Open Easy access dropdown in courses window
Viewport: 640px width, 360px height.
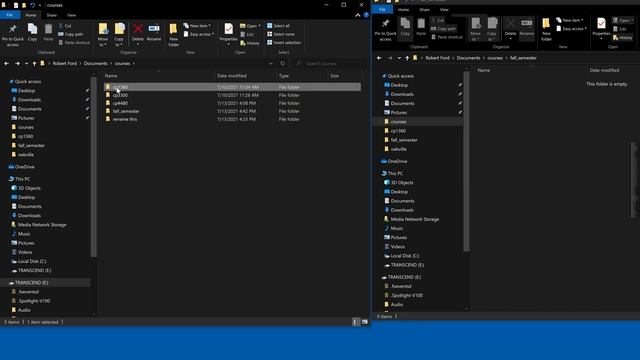(x=199, y=34)
